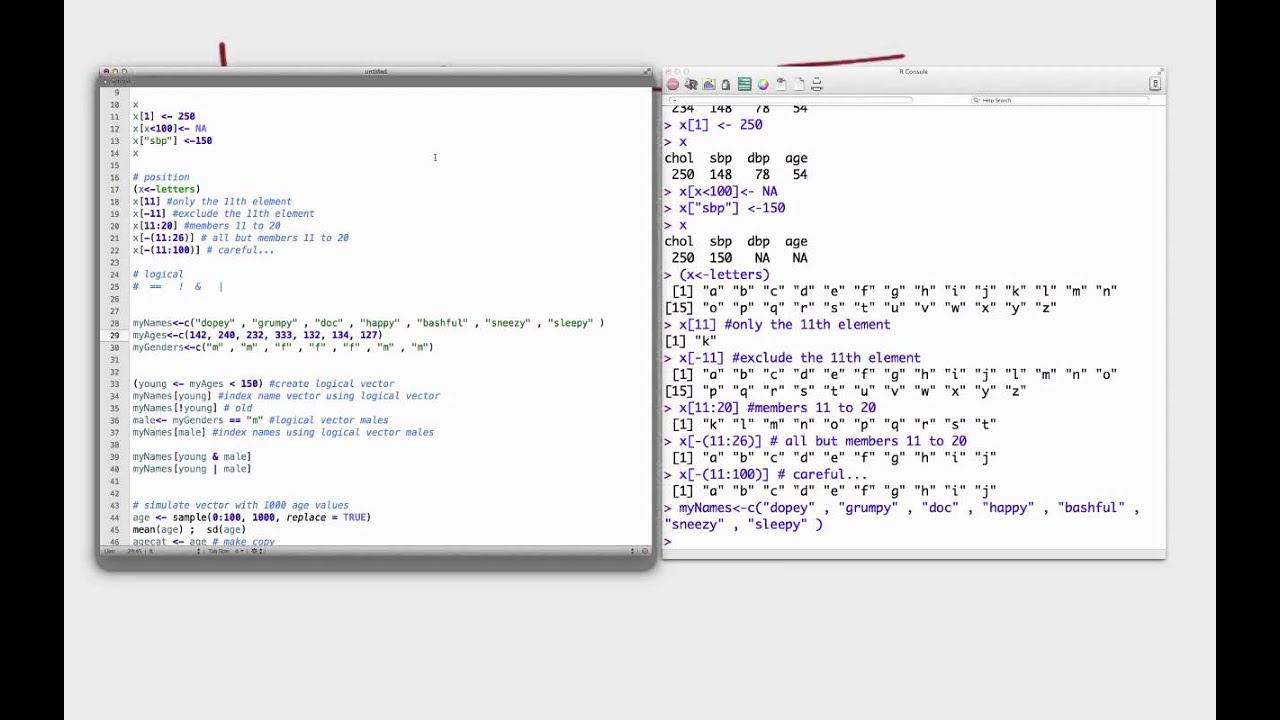This screenshot has height=720, width=1280.
Task: Click the lock icon to authorize root access
Action: click(x=725, y=84)
